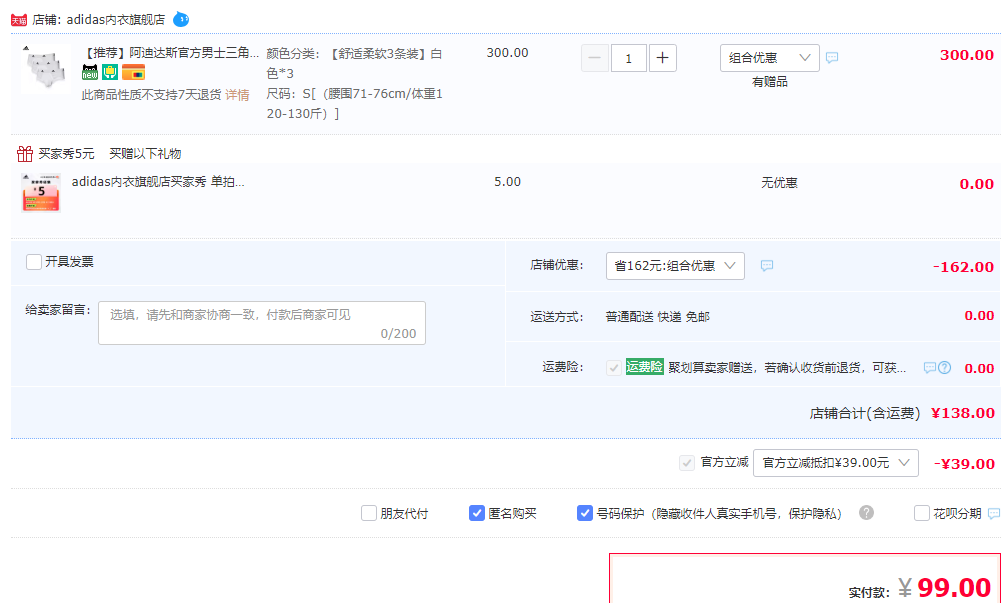Click the red 300.00 item subtotal
The image size is (1004, 603).
pos(967,55)
